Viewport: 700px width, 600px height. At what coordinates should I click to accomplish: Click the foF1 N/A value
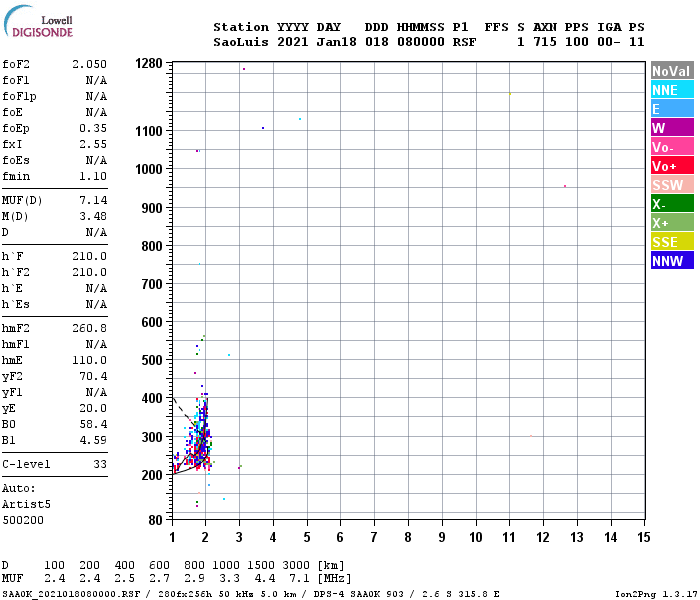96,80
